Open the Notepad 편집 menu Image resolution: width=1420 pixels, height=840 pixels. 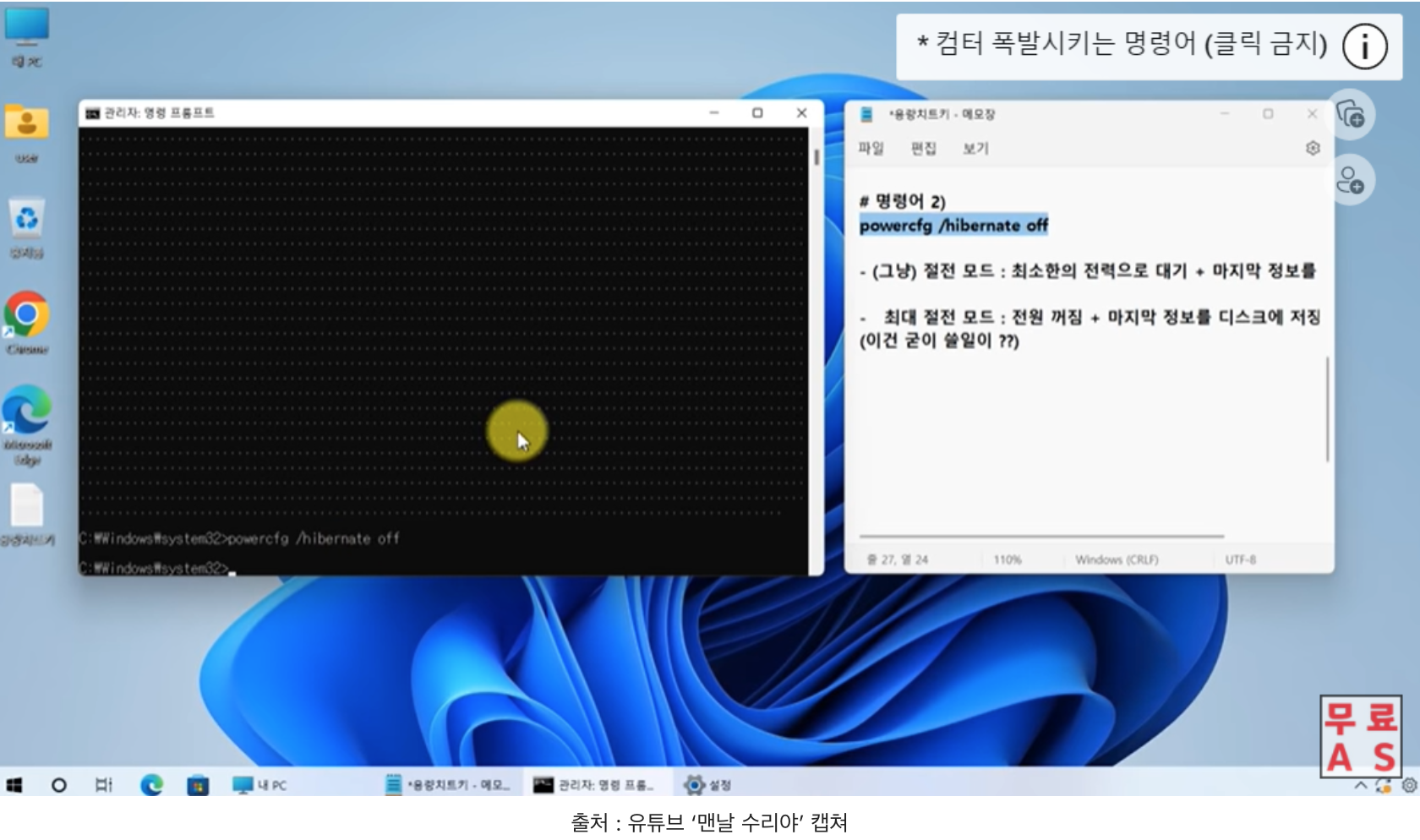[923, 149]
